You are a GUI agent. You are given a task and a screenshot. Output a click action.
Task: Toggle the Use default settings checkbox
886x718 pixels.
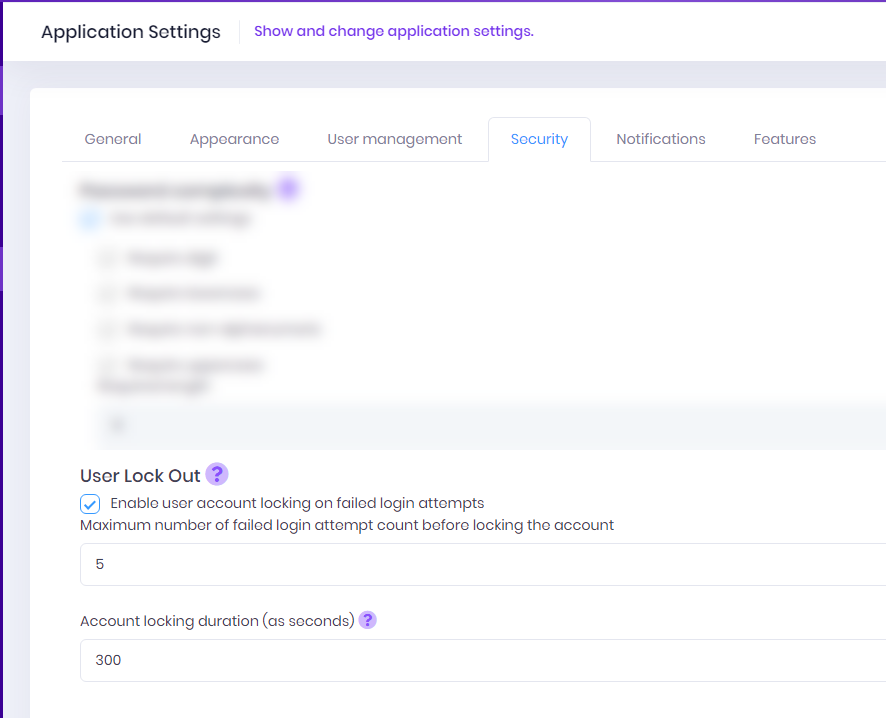tap(89, 218)
